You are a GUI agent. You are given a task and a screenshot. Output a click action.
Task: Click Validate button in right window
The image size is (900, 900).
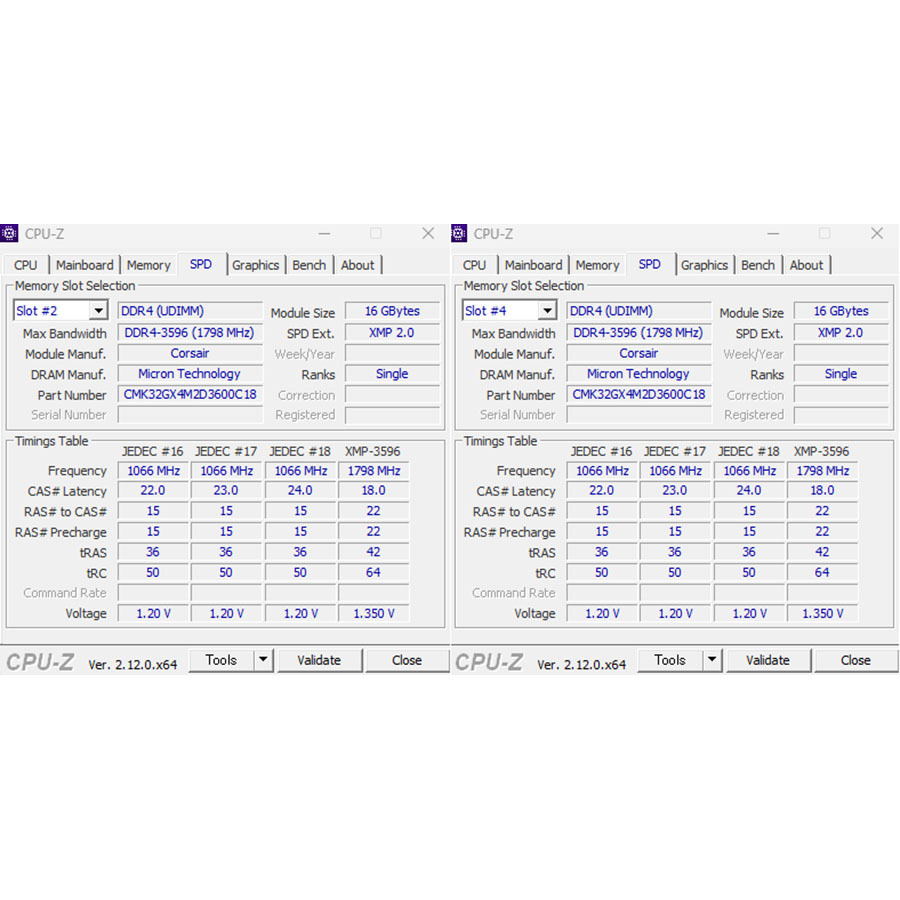(x=768, y=660)
